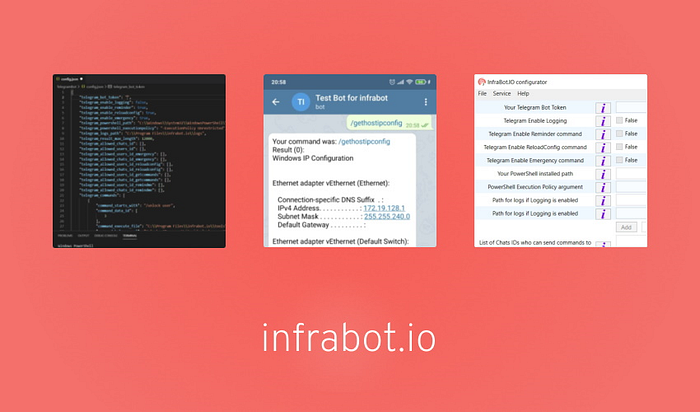Open the 255.255.240.0 subnet mask link
The width and height of the screenshot is (700, 412).
(387, 216)
